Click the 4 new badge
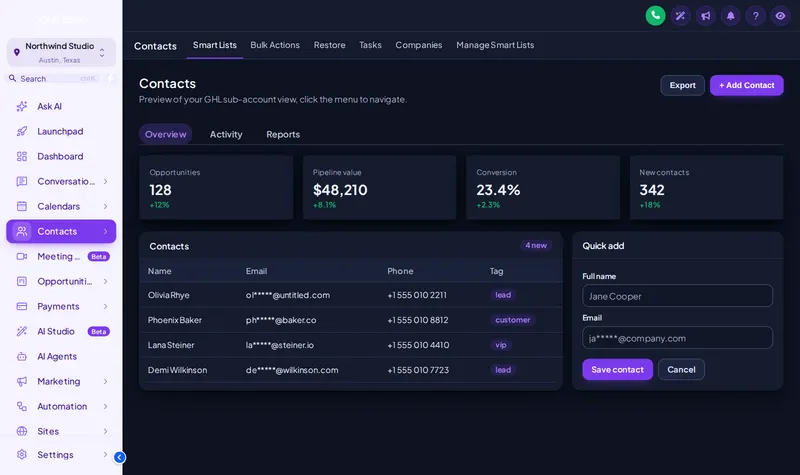Viewport: 800px width, 475px height. pos(536,245)
